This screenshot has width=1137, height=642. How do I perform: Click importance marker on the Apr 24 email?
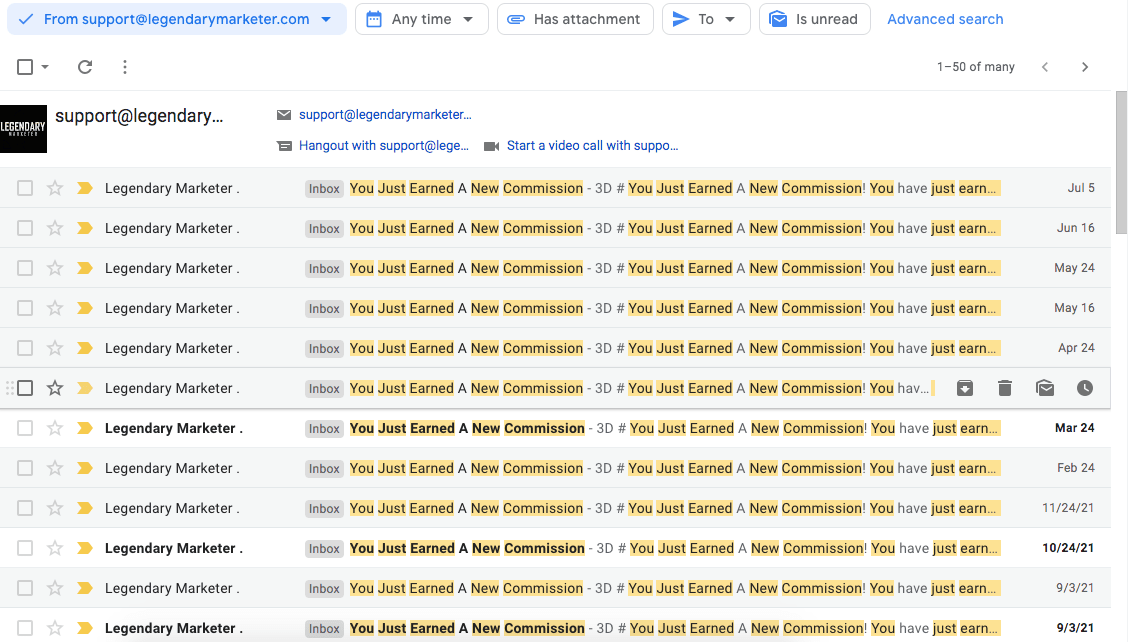85,348
